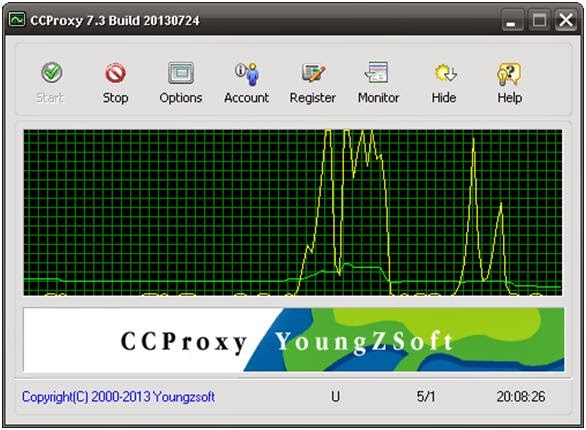The height and width of the screenshot is (430, 586).
Task: Click the 20:08:26 clock in status bar
Action: (521, 396)
